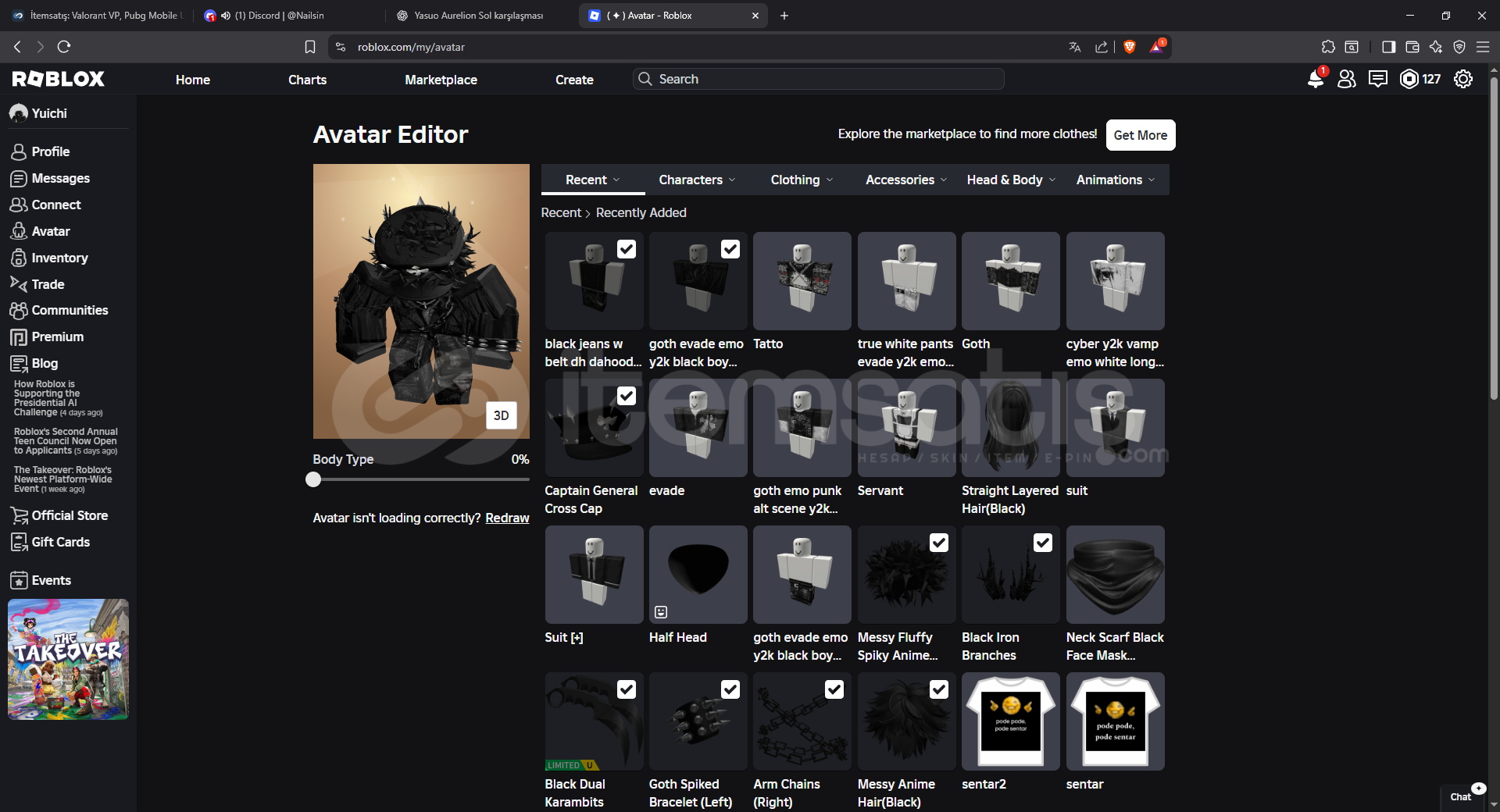Expand the Head & Body dropdown
Screen dimensions: 1500x812
[1010, 180]
